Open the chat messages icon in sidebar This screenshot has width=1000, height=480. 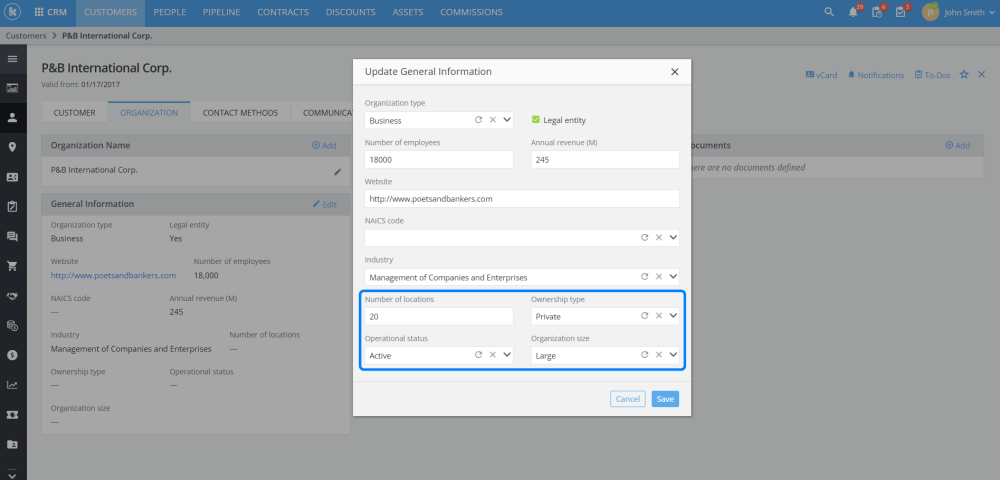[x=12, y=236]
